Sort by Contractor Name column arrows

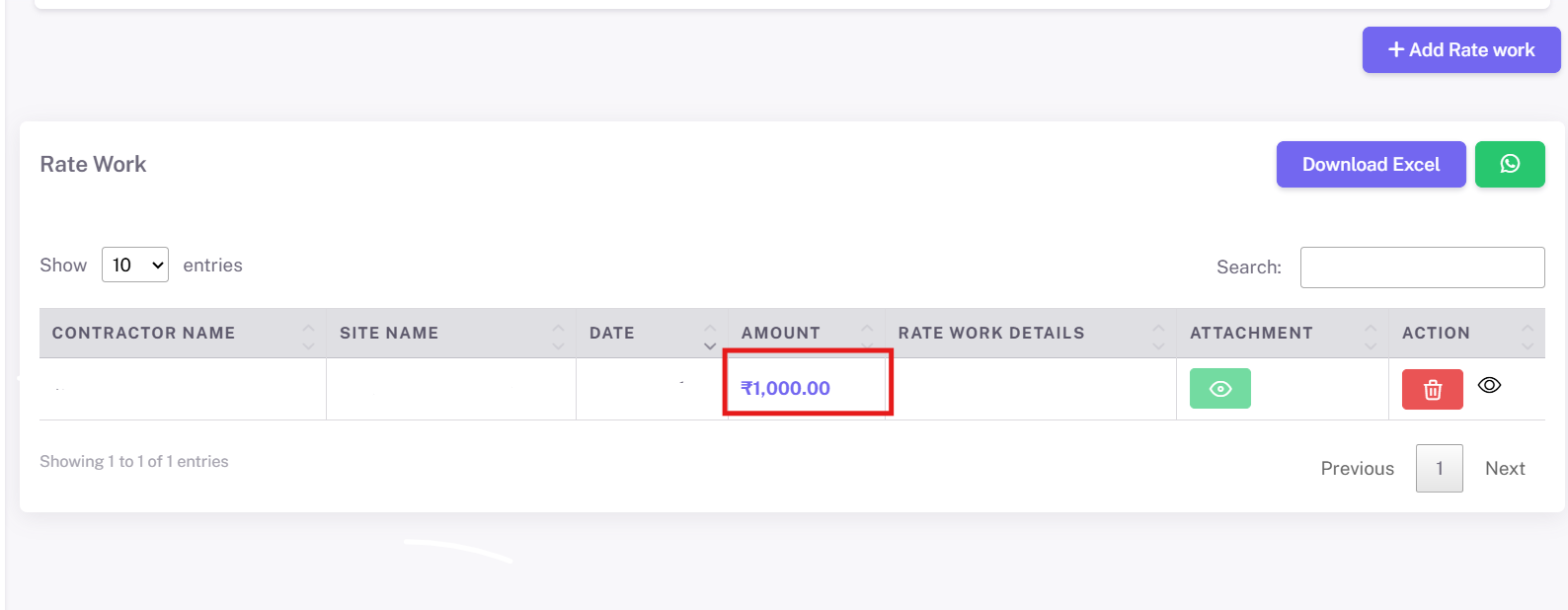pos(308,334)
